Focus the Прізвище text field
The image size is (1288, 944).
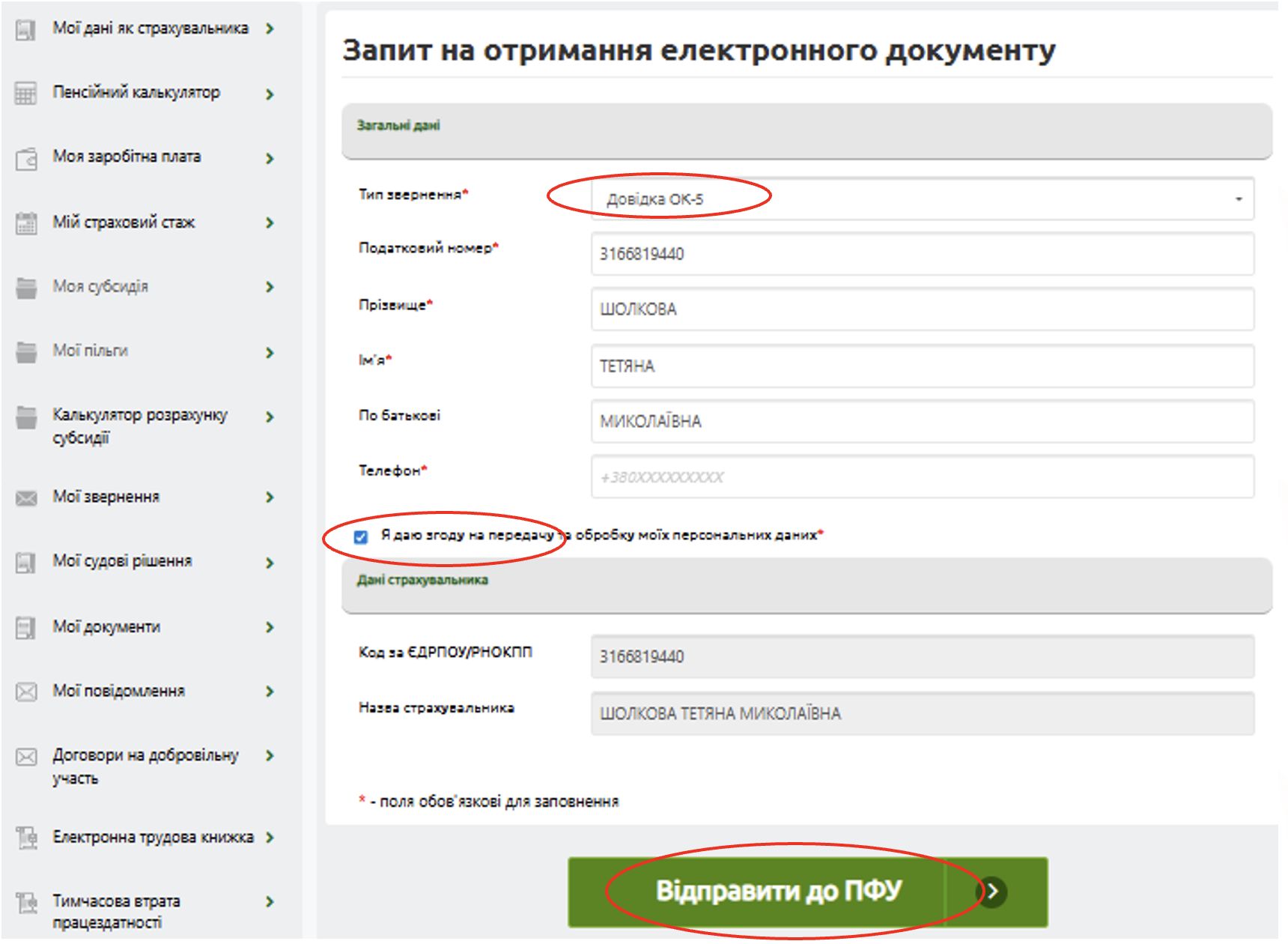pos(922,309)
